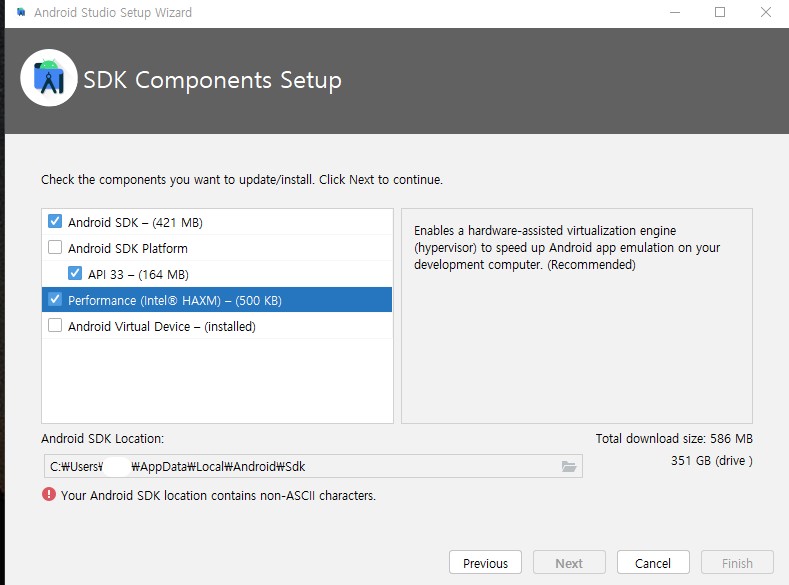Uncheck the API 33 checkbox
Viewport: 789px width, 585px height.
tap(74, 273)
